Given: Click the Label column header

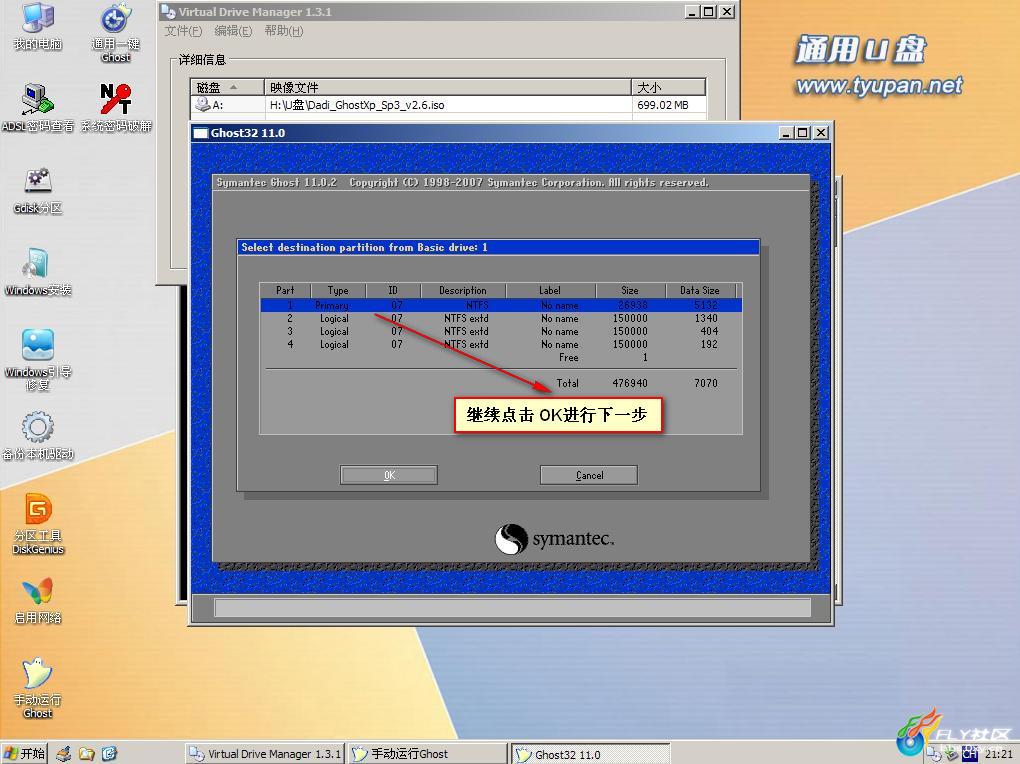Looking at the screenshot, I should click(x=550, y=290).
